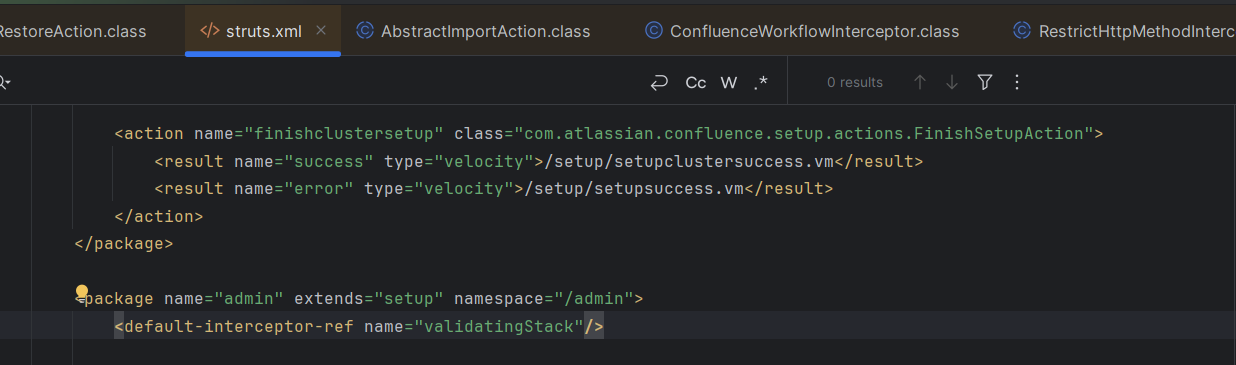Click the yellow intention bulb icon
The width and height of the screenshot is (1236, 365).
tap(82, 292)
